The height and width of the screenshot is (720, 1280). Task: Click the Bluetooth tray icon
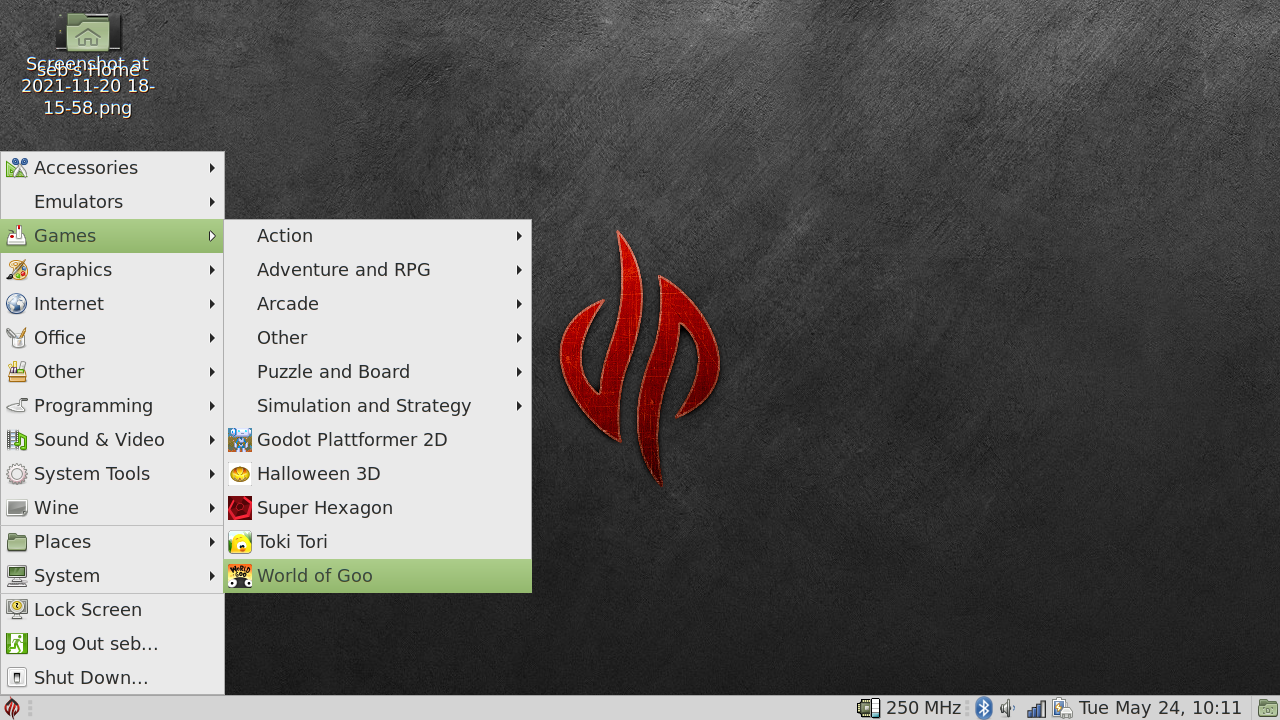(x=984, y=708)
